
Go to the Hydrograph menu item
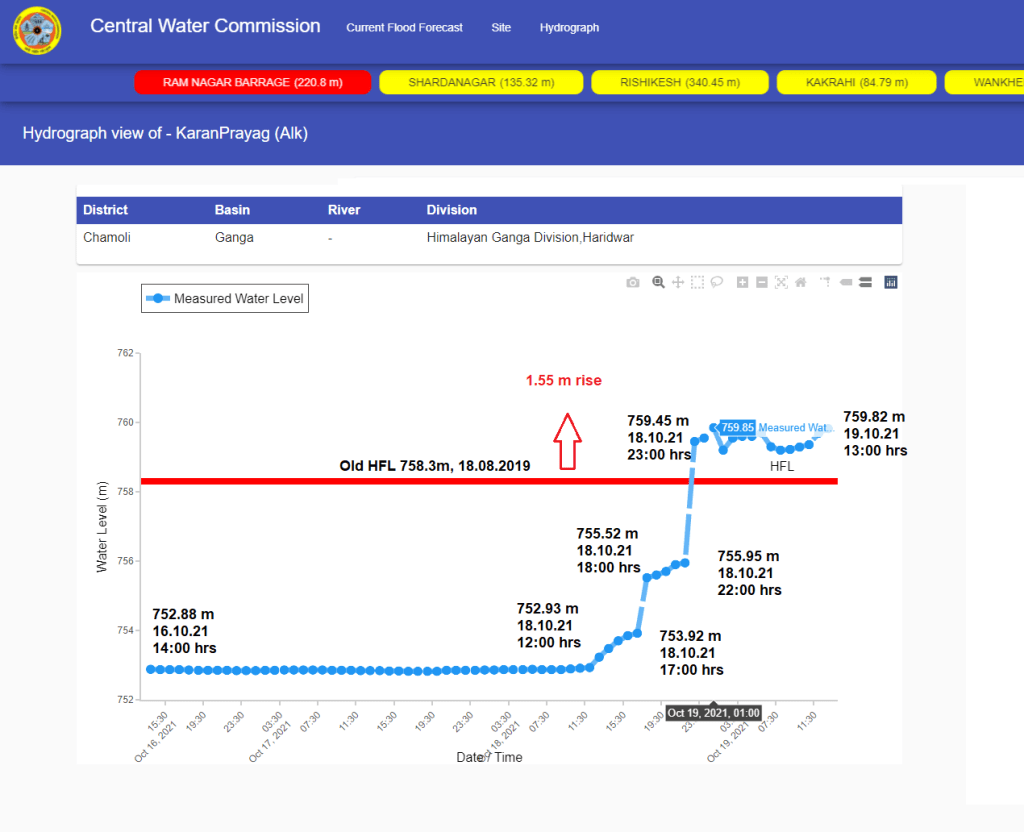pos(569,28)
